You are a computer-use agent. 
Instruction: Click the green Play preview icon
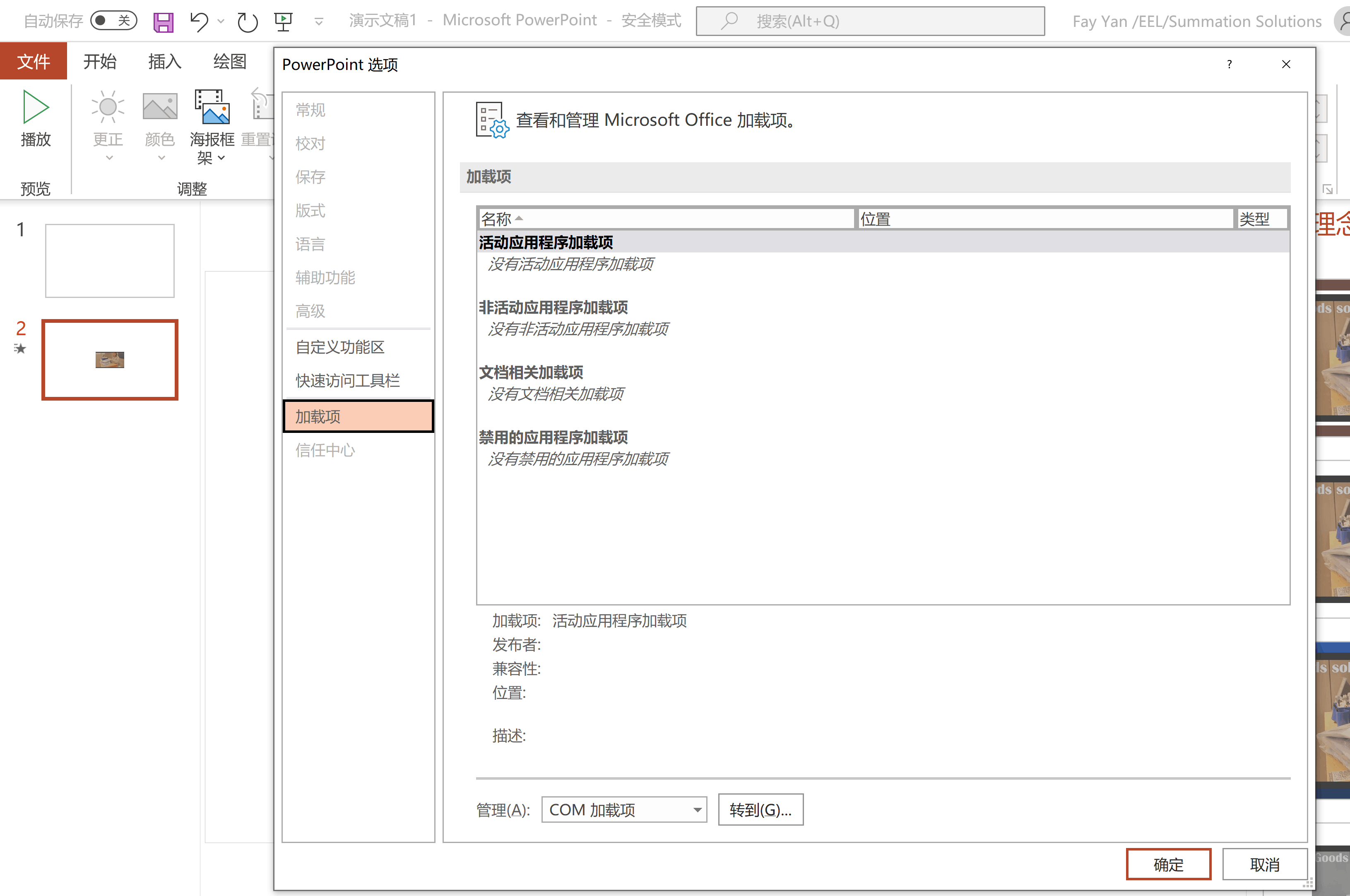[x=36, y=107]
